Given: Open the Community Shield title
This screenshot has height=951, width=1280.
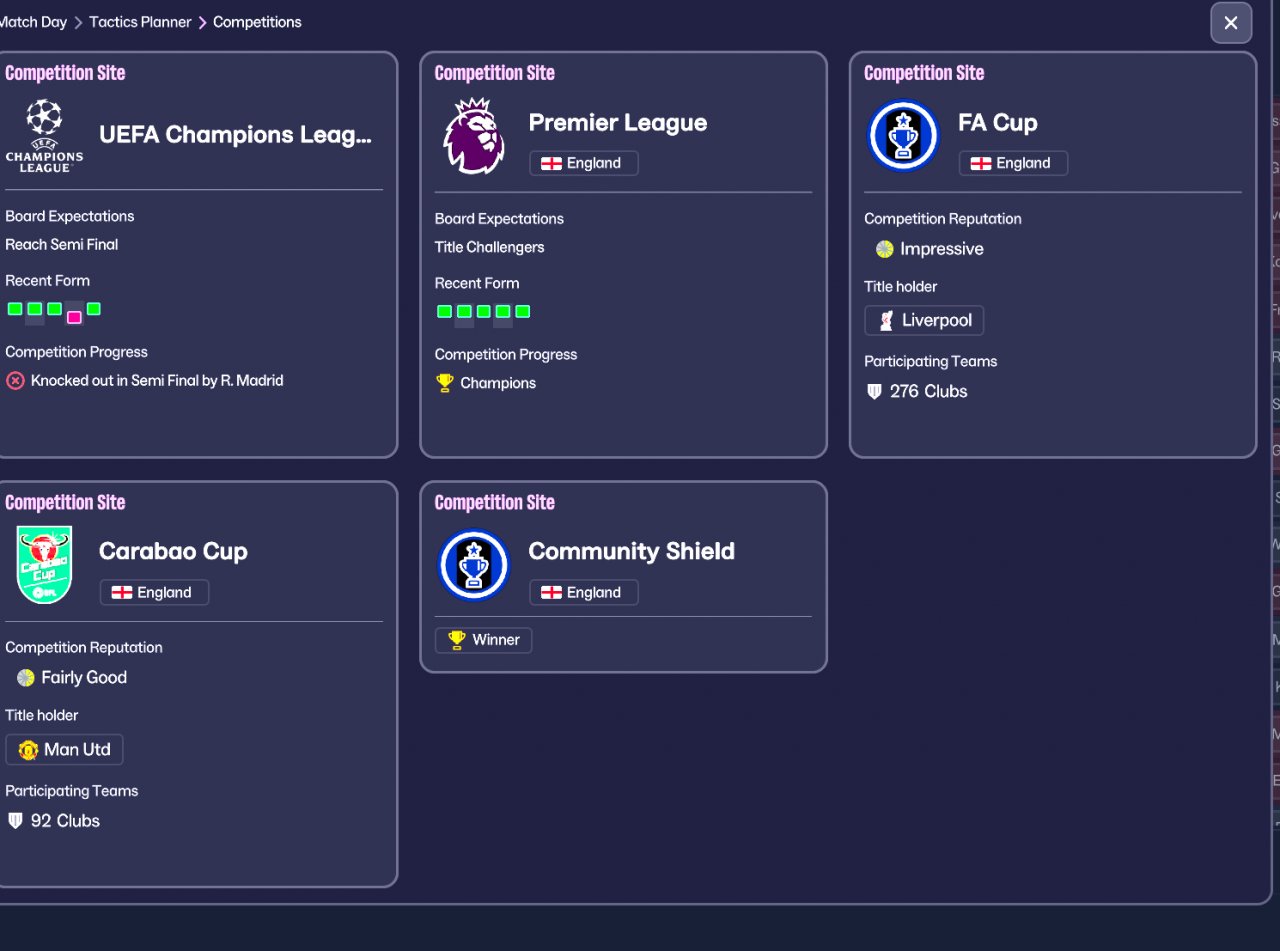Looking at the screenshot, I should pyautogui.click(x=632, y=552).
